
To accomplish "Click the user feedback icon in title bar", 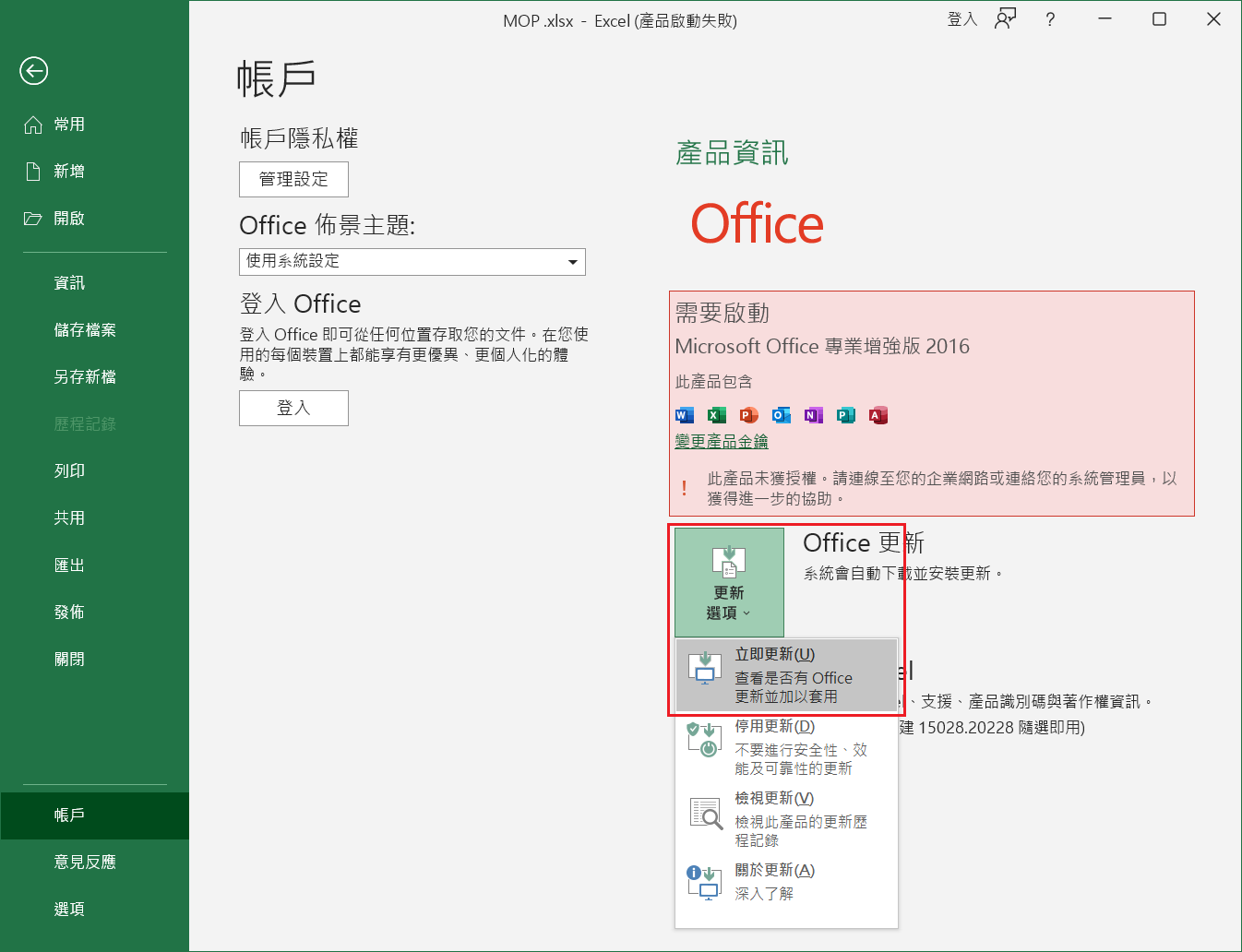I will [1006, 18].
